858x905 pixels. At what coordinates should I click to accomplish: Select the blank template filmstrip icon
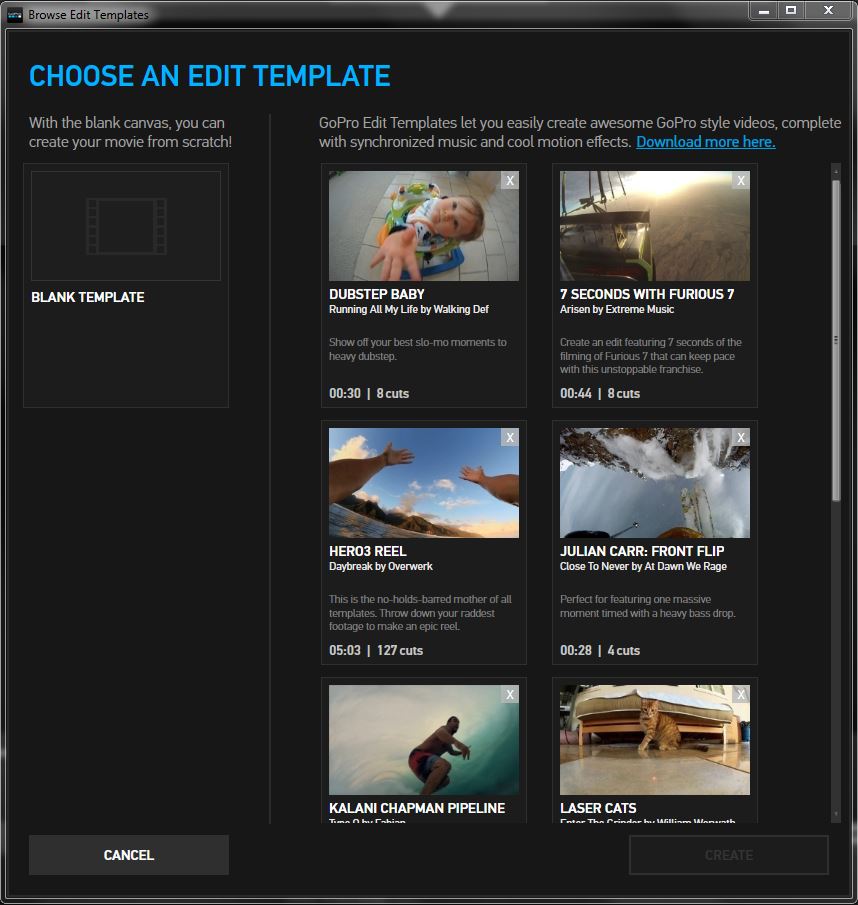[x=126, y=226]
